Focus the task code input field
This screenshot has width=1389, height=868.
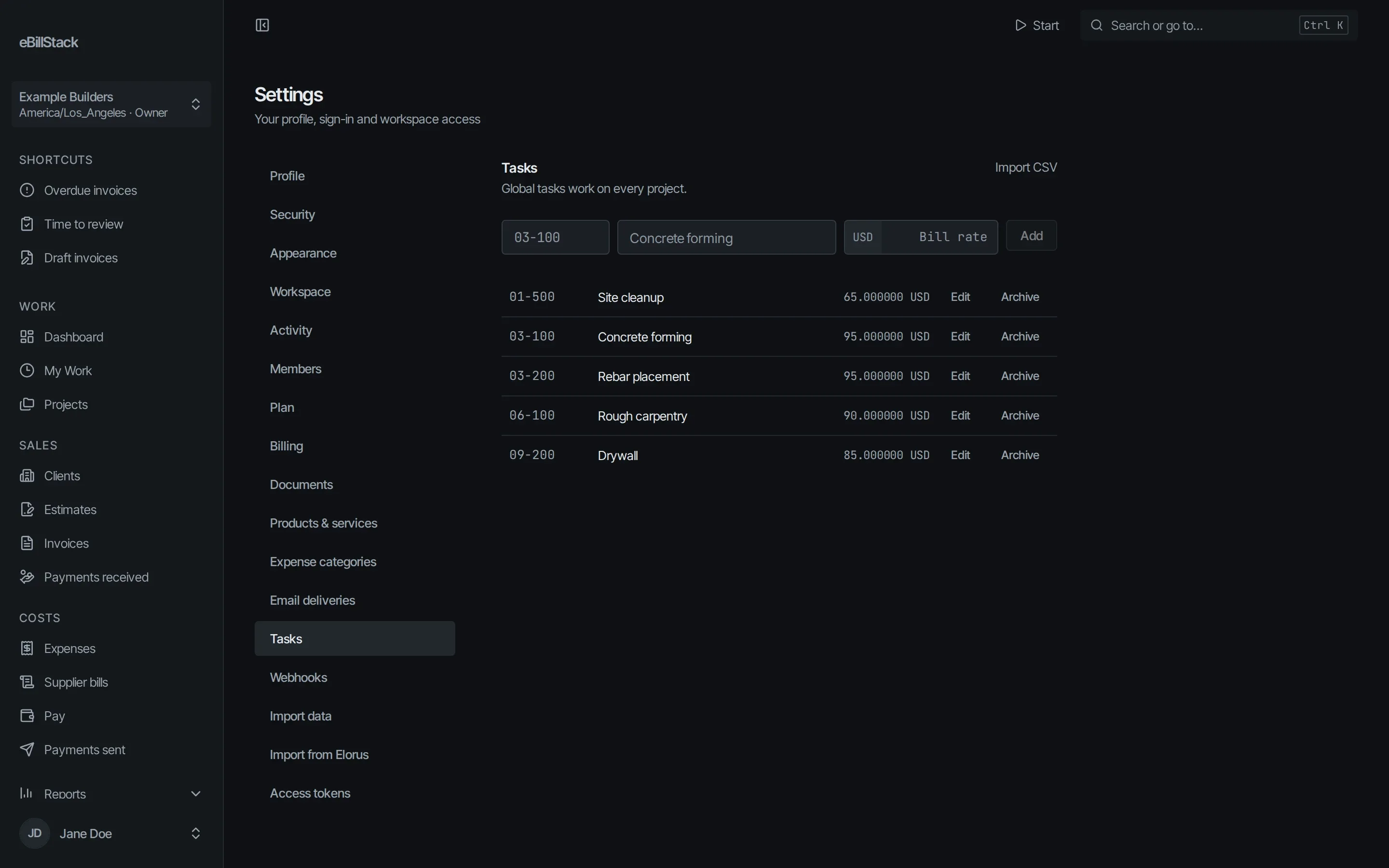(555, 237)
